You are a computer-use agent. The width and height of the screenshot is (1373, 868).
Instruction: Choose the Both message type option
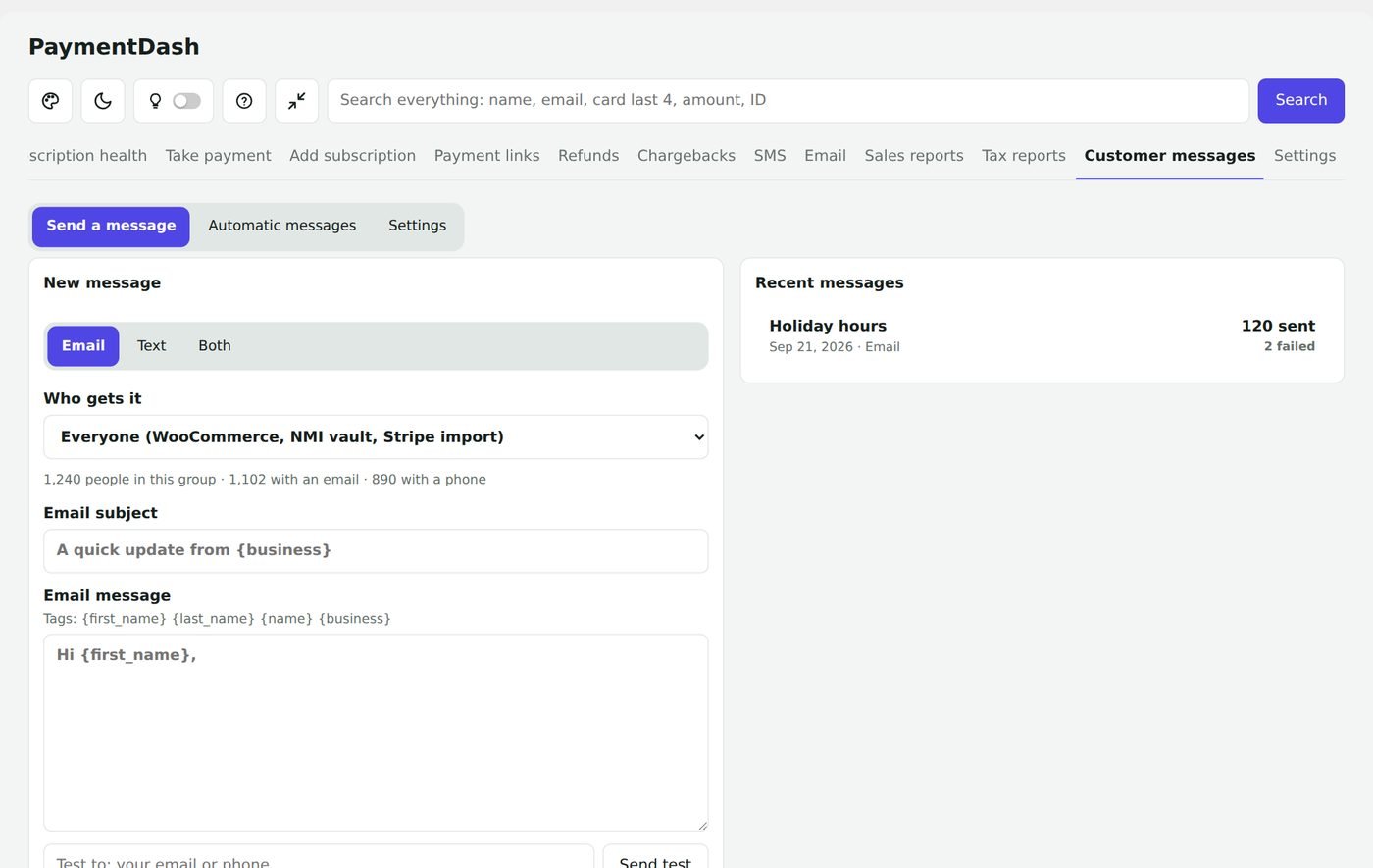coord(215,346)
